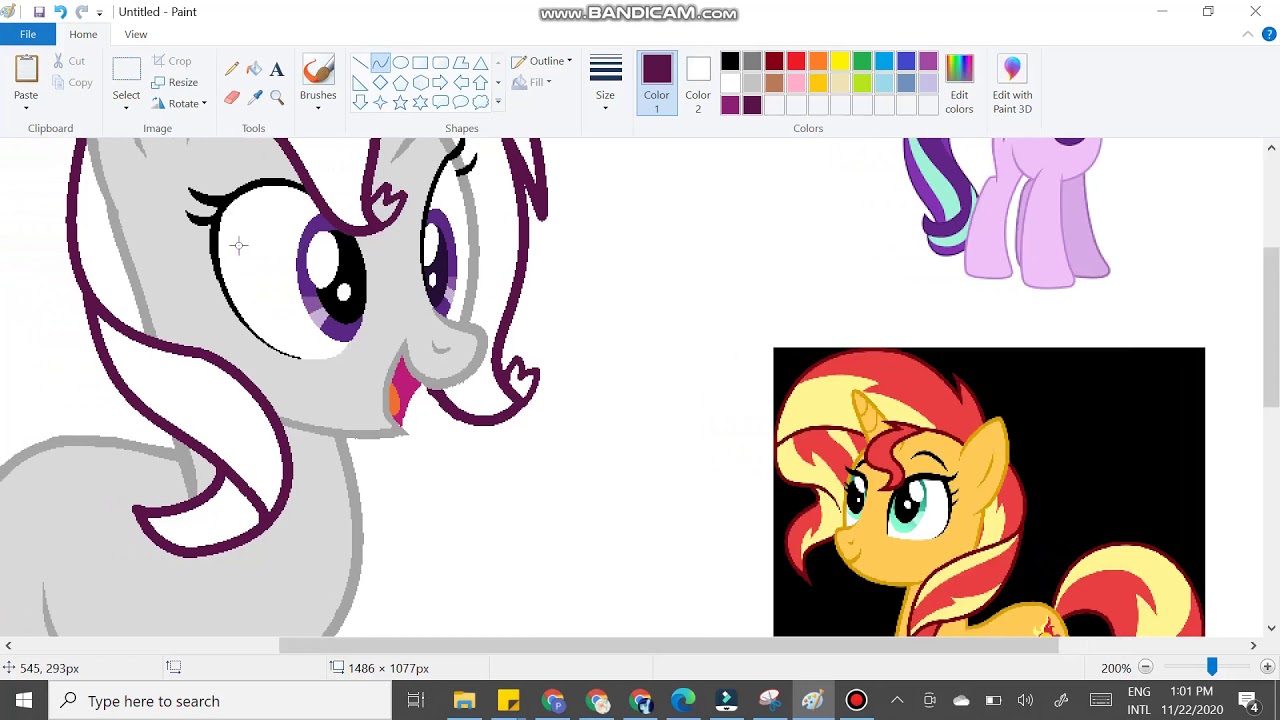Open File Explorer from taskbar
The height and width of the screenshot is (720, 1280).
click(x=464, y=700)
